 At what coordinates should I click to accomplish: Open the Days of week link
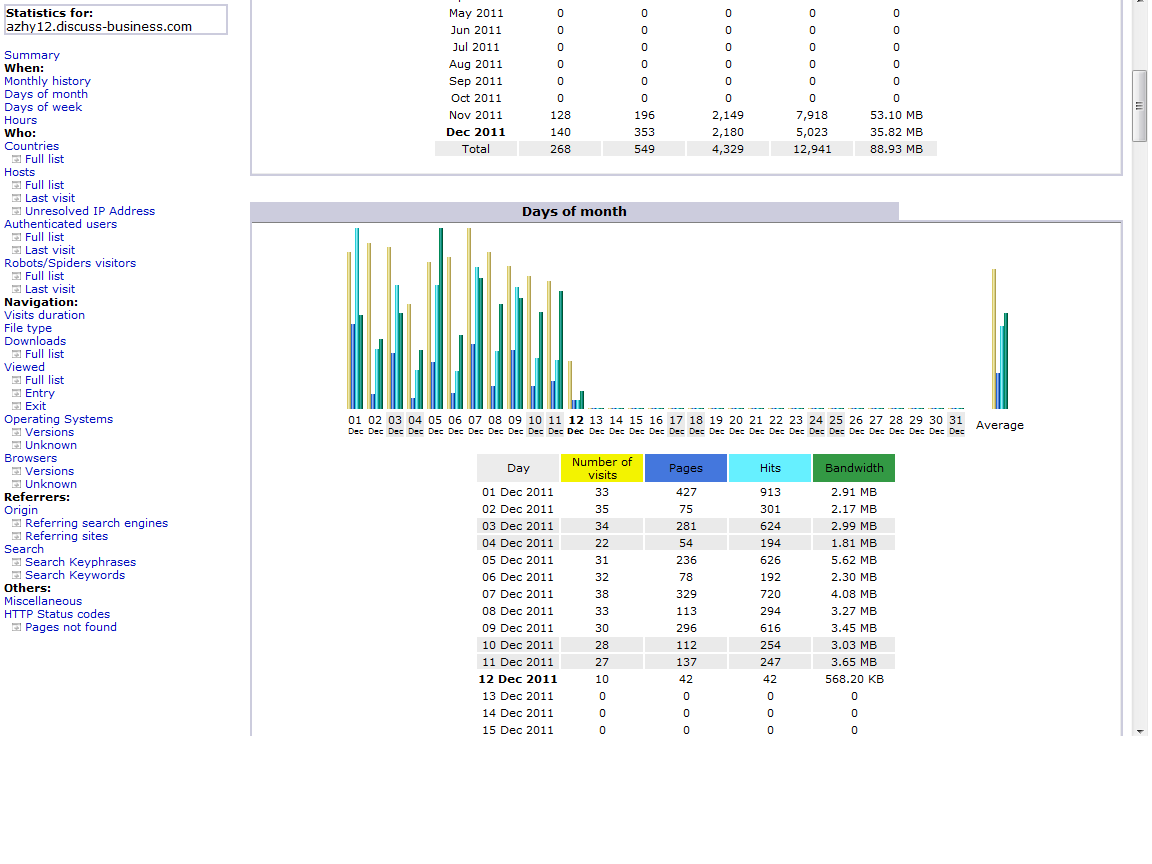43,108
